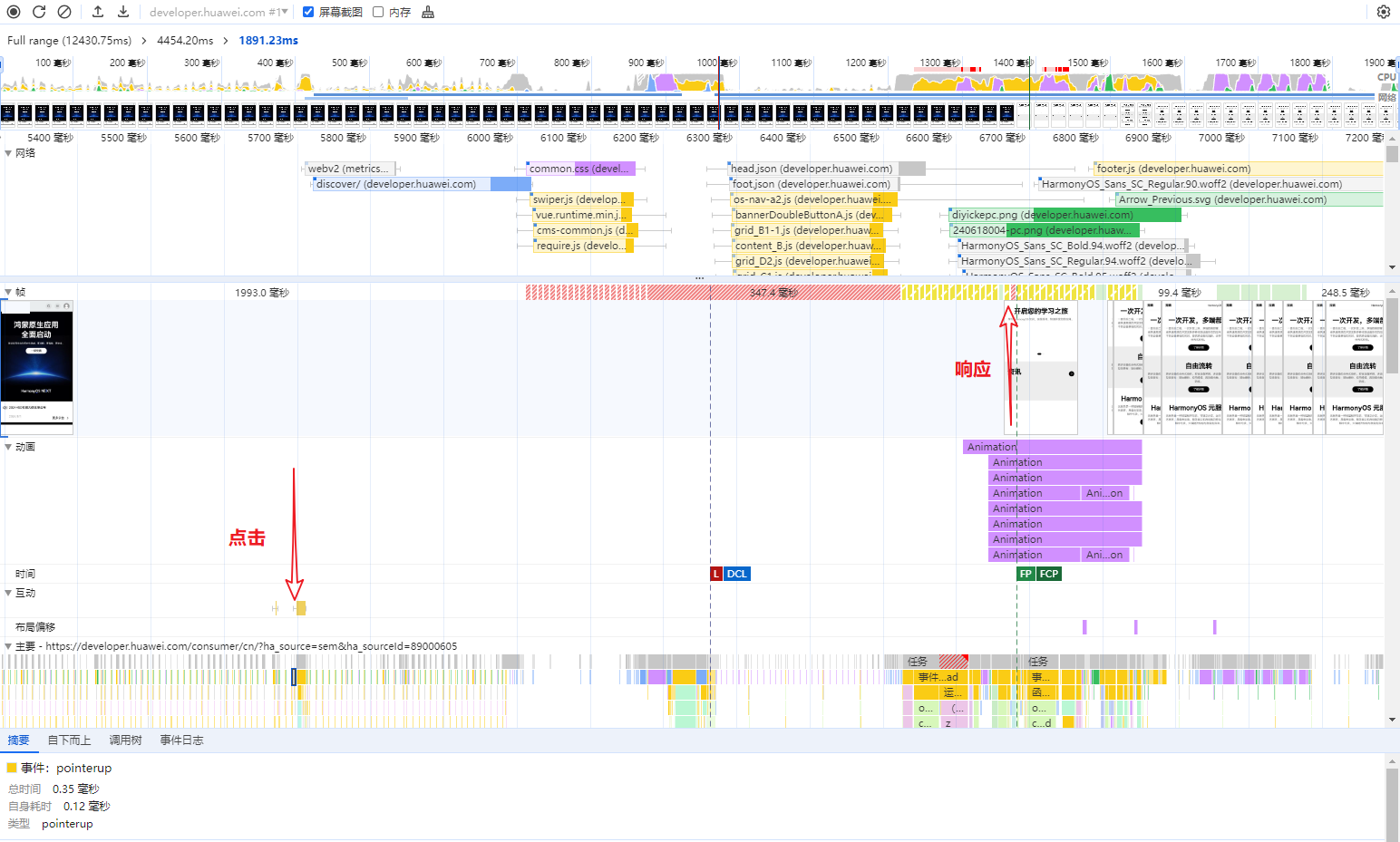Start recording with the record button
This screenshot has width=1400, height=842.
[x=14, y=12]
